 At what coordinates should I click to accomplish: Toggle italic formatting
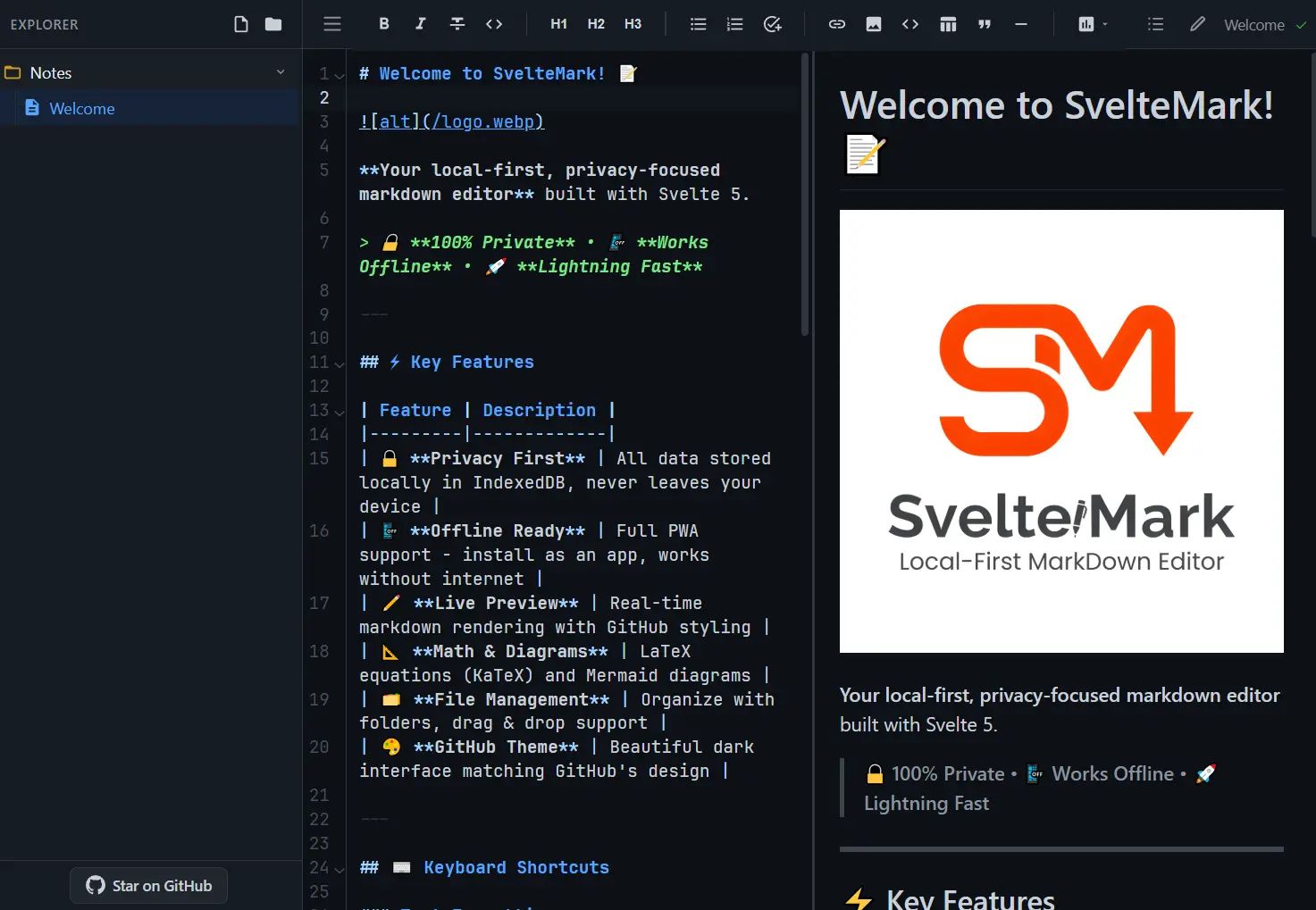(420, 24)
